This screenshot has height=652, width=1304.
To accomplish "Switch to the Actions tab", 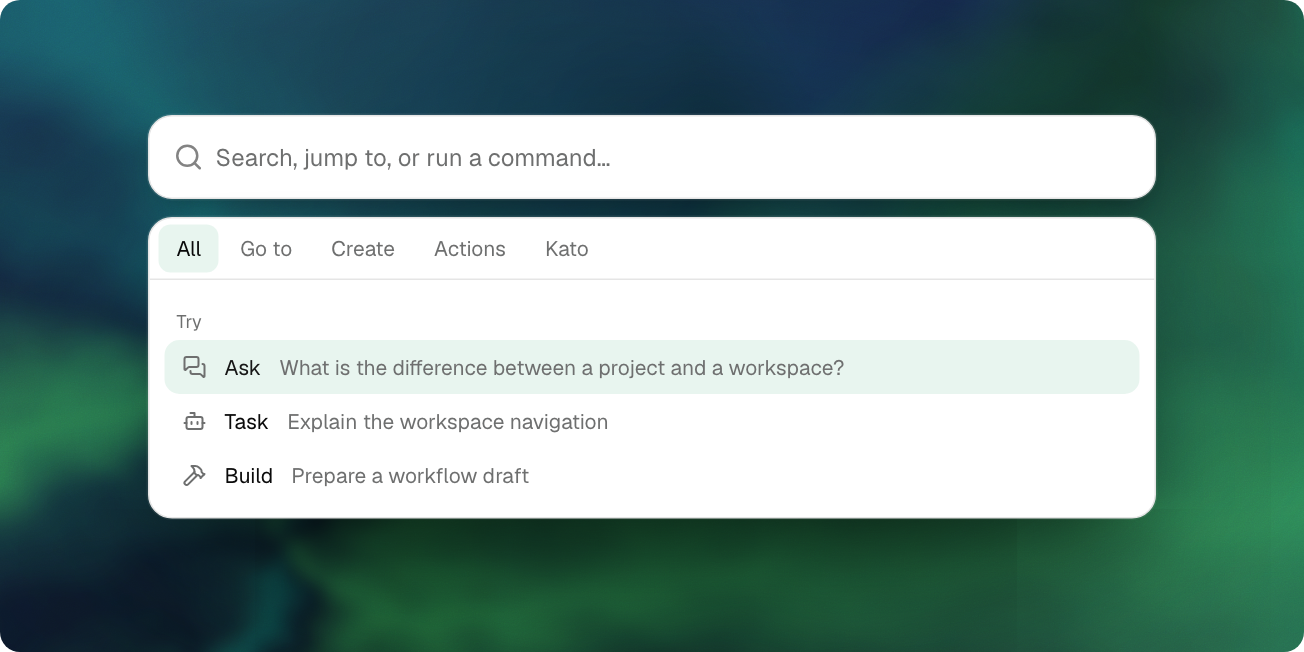I will click(x=470, y=249).
